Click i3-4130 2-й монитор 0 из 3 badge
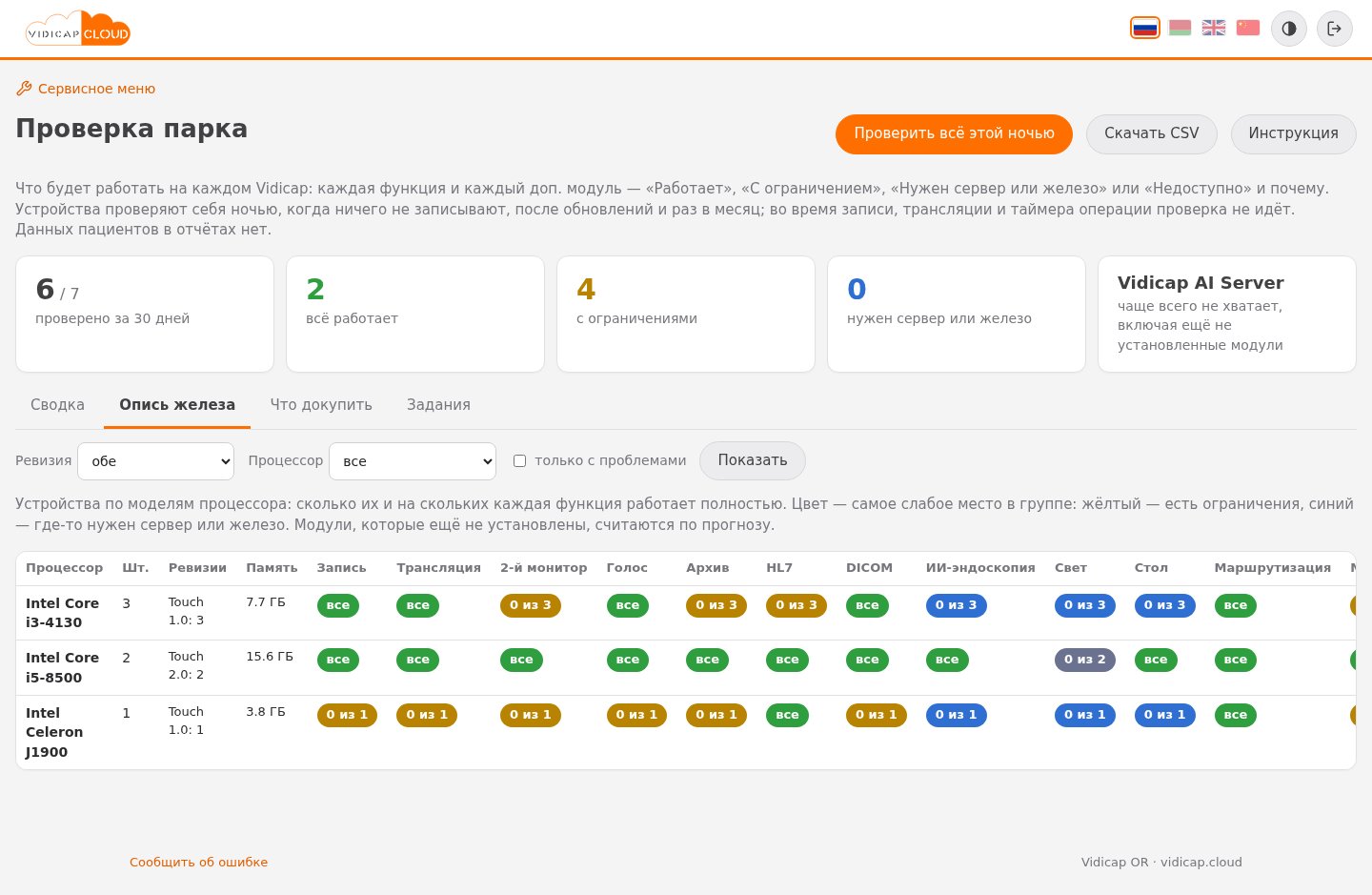The image size is (1372, 895). tap(531, 605)
